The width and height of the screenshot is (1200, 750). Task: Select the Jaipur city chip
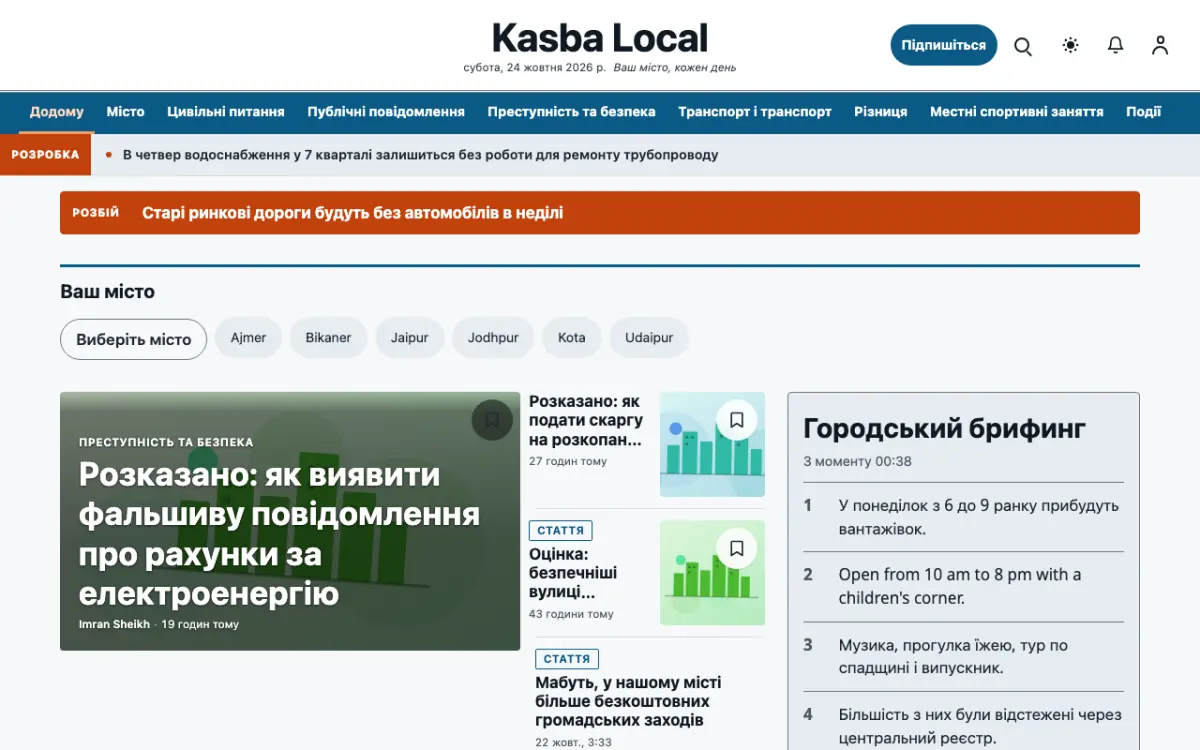tap(410, 338)
